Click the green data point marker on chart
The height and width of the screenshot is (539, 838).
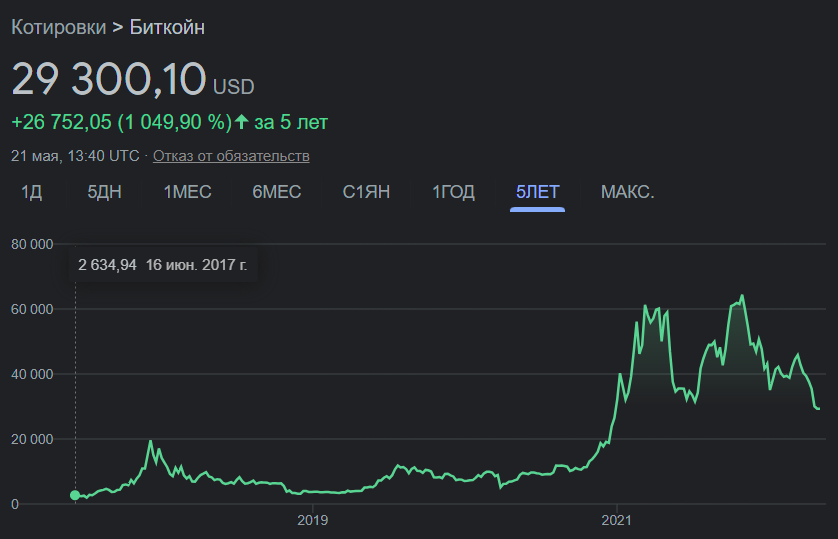pyautogui.click(x=75, y=495)
